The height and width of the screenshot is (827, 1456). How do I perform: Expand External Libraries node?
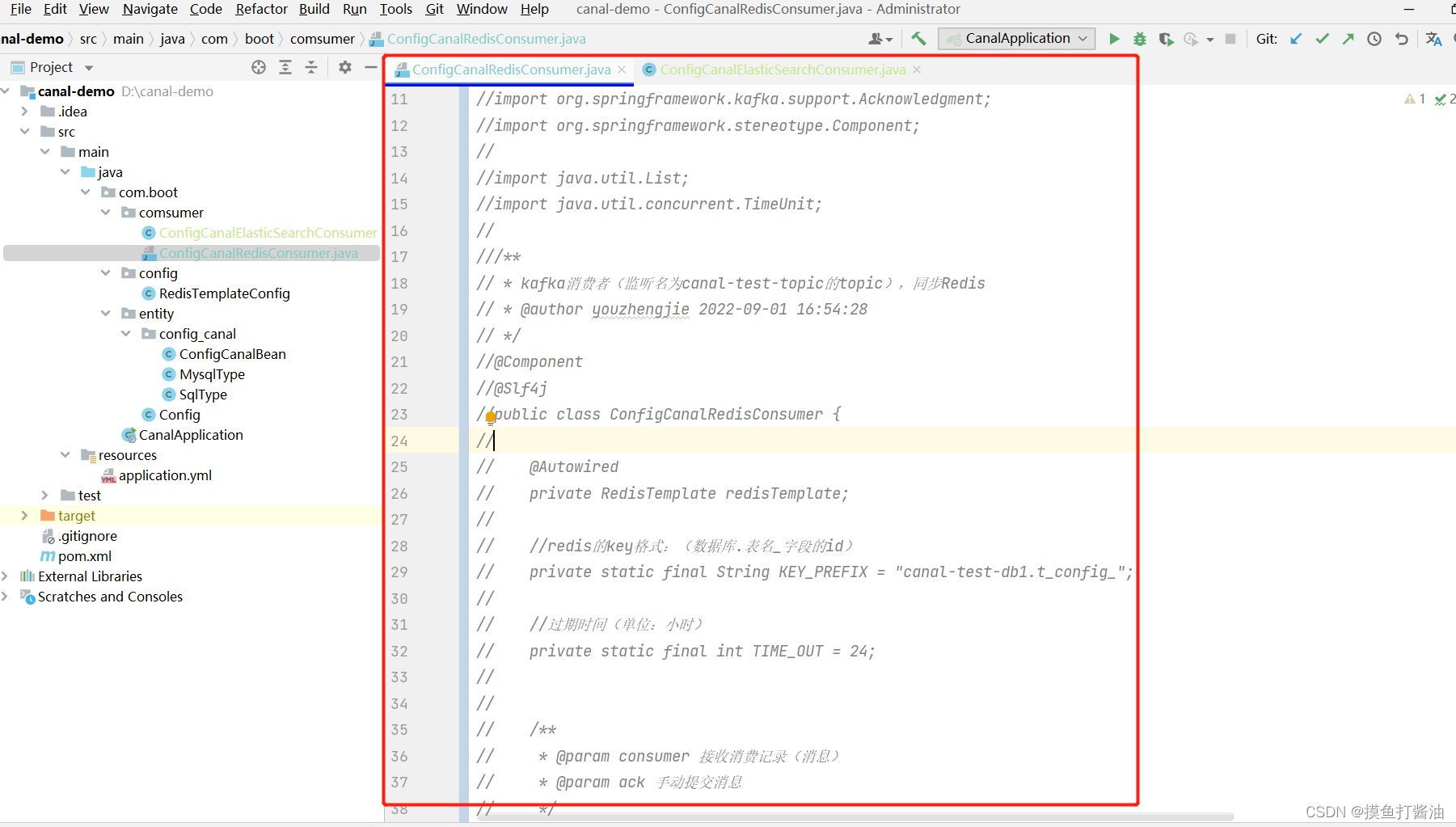click(6, 576)
